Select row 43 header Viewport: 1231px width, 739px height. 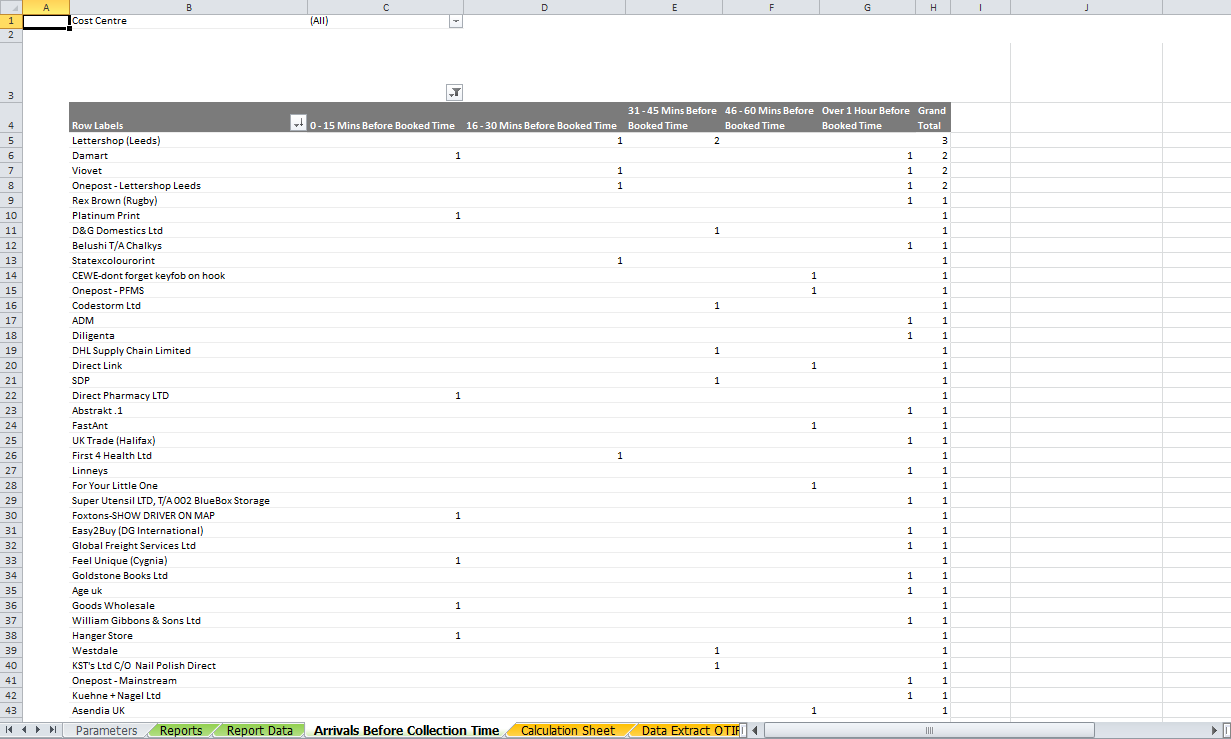pyautogui.click(x=11, y=711)
